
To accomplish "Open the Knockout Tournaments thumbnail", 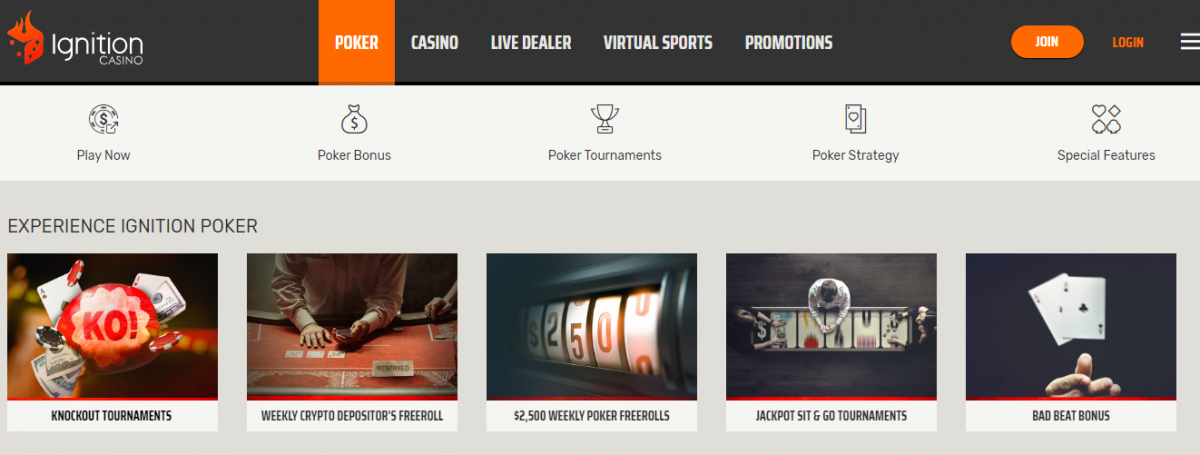I will point(112,326).
